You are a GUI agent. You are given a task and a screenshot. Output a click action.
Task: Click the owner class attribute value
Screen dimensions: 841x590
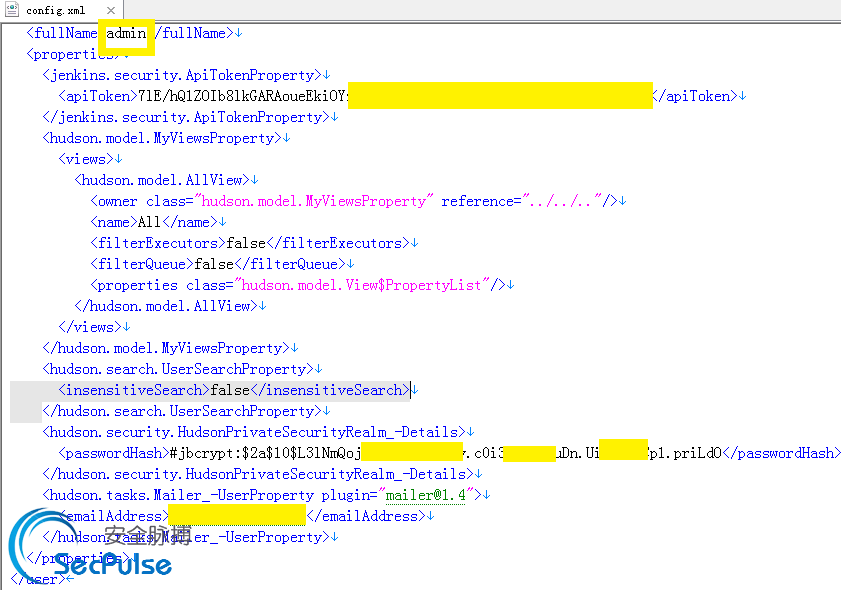[314, 201]
